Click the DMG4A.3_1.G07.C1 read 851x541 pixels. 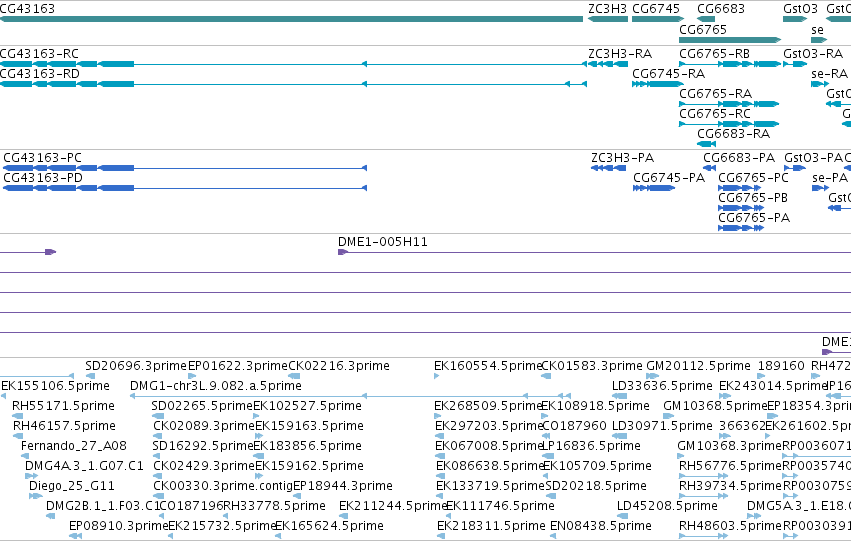pos(31,476)
